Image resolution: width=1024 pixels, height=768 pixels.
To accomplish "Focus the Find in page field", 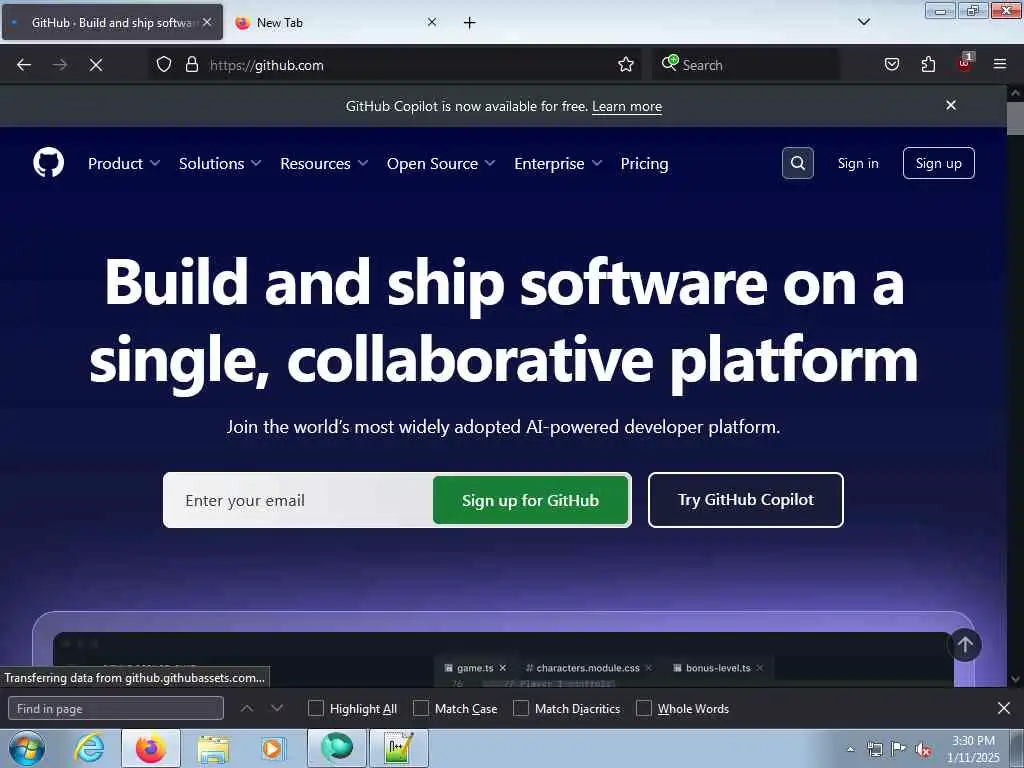I will coord(116,709).
